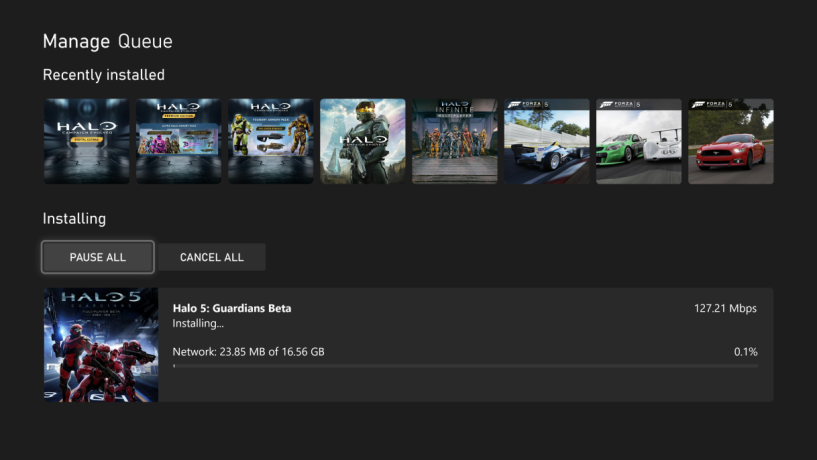Click the Installing section heading
The image size is (817, 460).
(74, 219)
